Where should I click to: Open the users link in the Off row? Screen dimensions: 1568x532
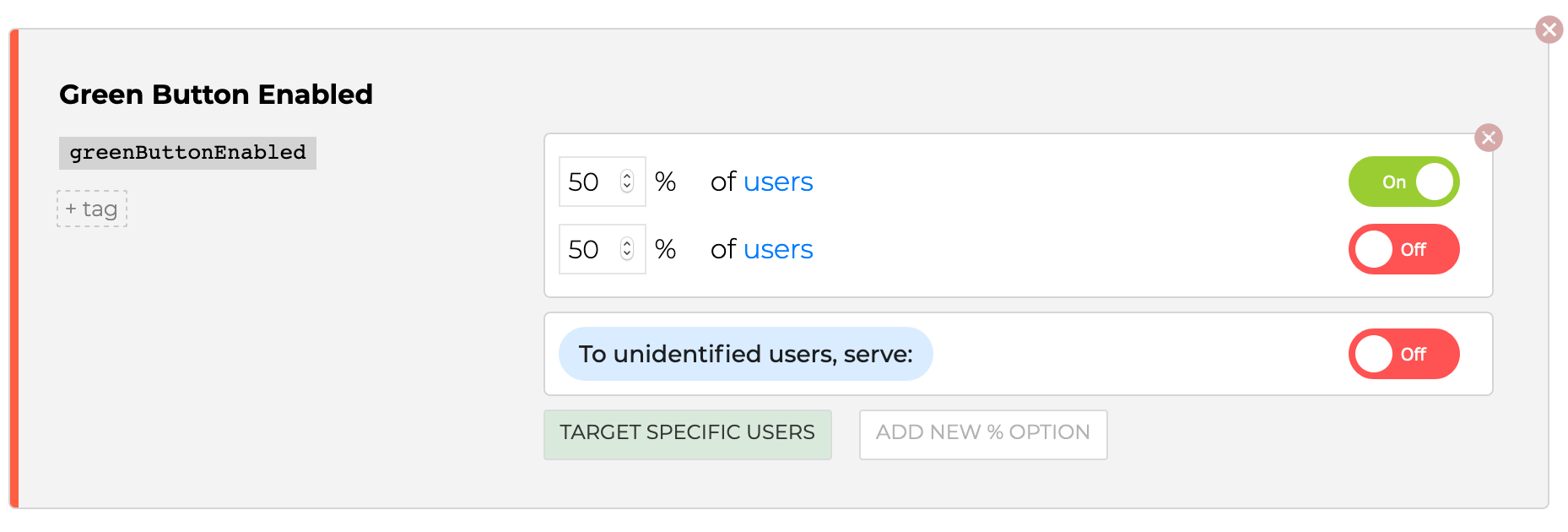point(778,249)
